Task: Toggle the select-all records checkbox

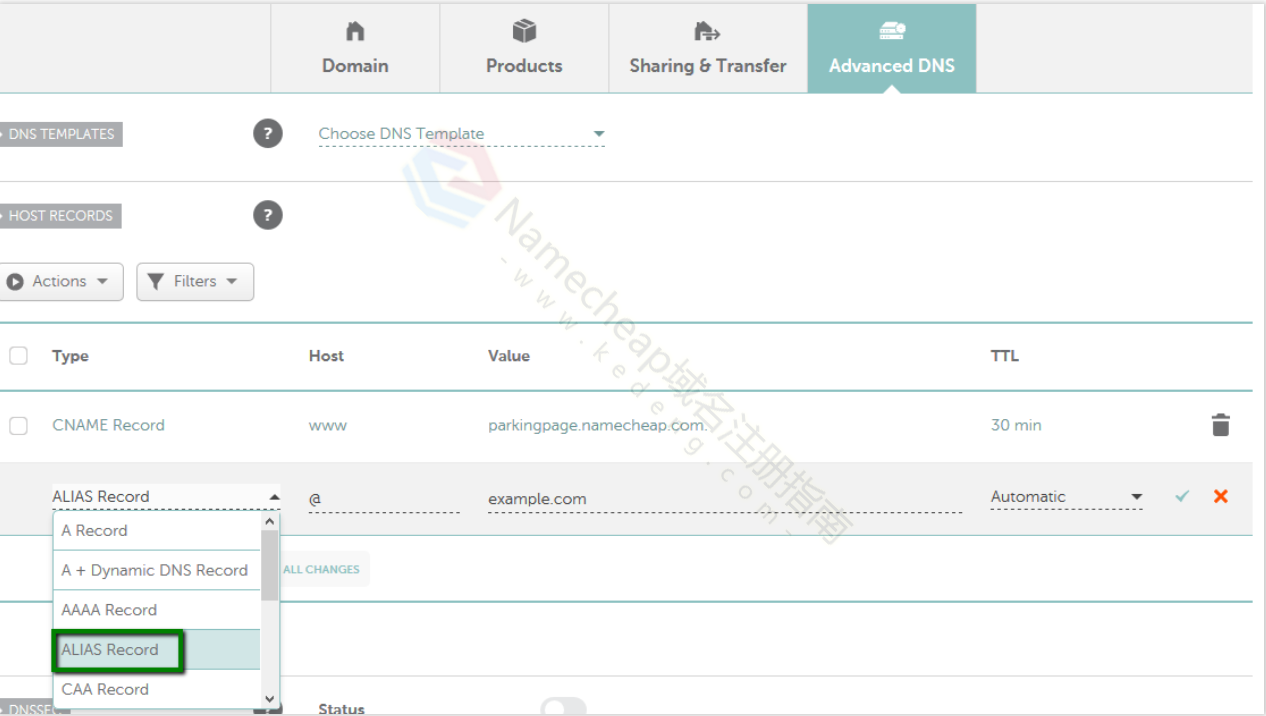Action: click(18, 356)
